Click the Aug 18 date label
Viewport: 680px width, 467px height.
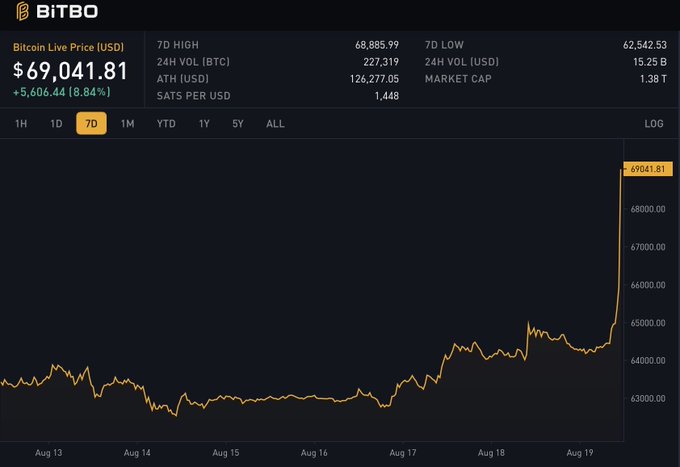[491, 453]
